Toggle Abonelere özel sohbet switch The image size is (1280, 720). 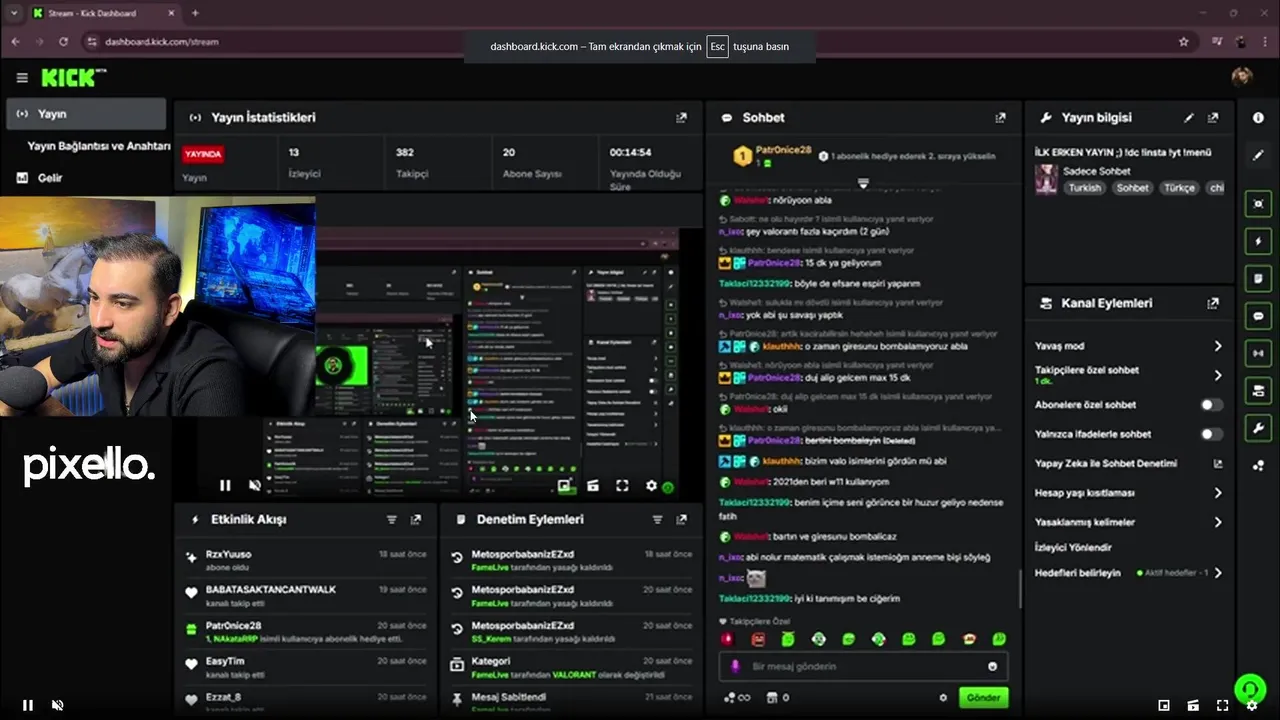point(1211,405)
